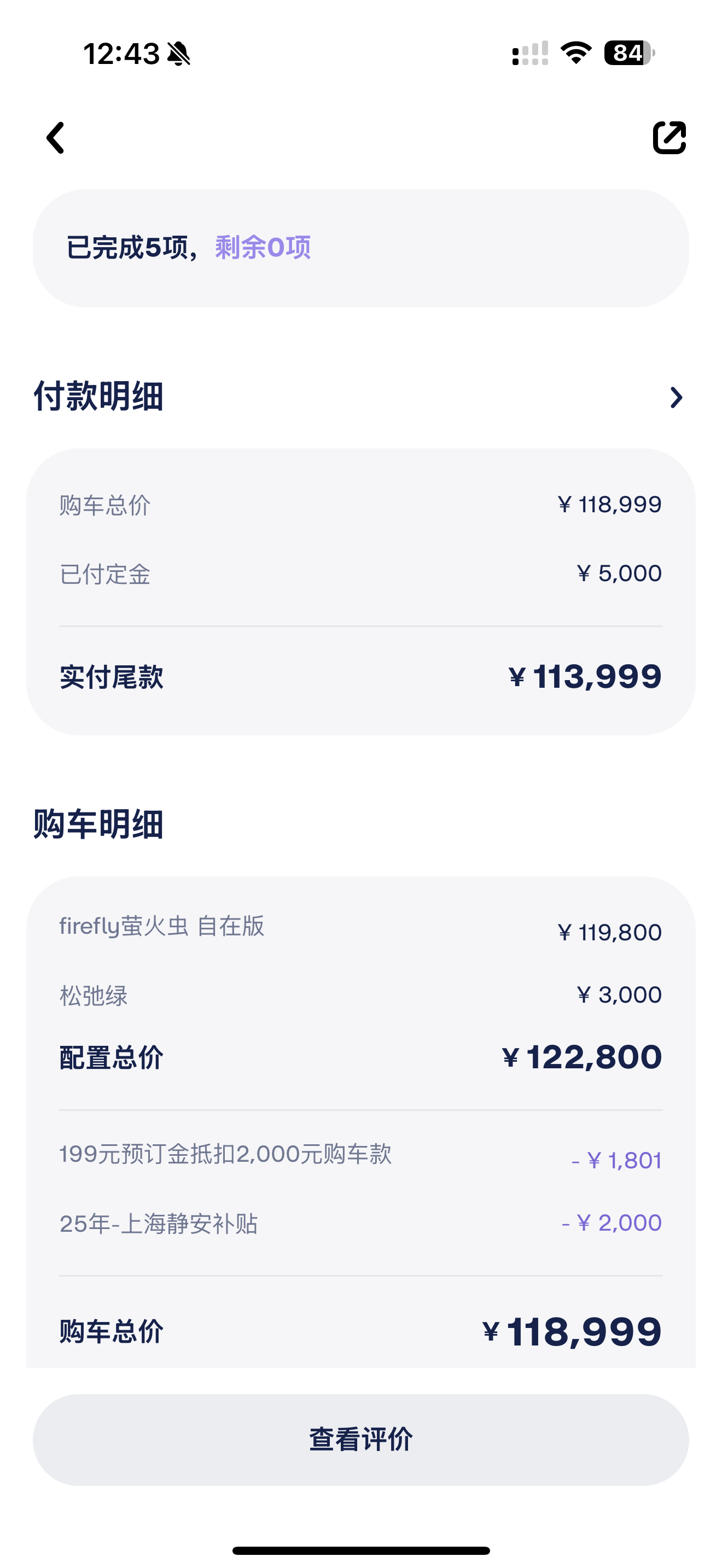Open the 已完成5项 progress card
This screenshot has height=1568, width=722.
tap(361, 248)
